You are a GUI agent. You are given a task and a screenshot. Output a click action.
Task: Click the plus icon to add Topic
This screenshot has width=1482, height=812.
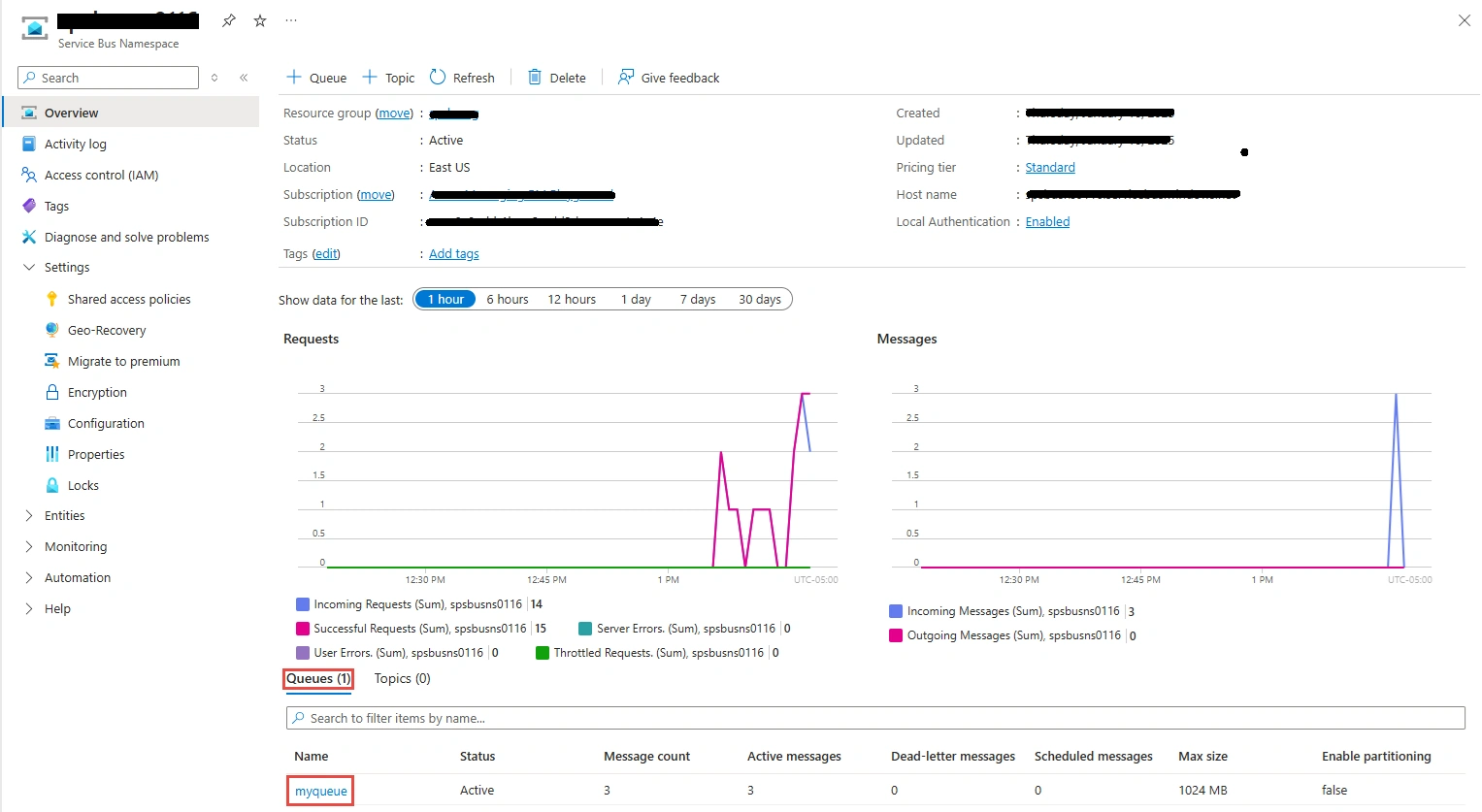point(370,77)
